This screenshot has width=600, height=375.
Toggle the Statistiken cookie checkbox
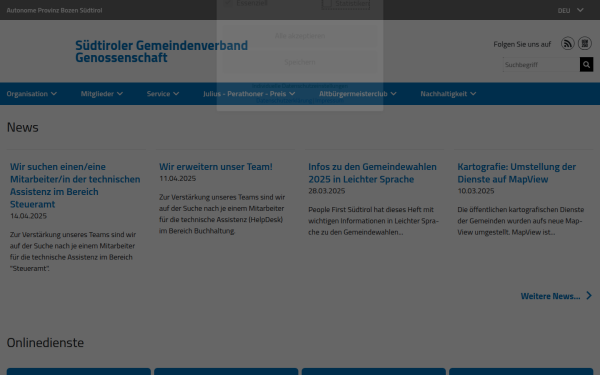point(327,3)
